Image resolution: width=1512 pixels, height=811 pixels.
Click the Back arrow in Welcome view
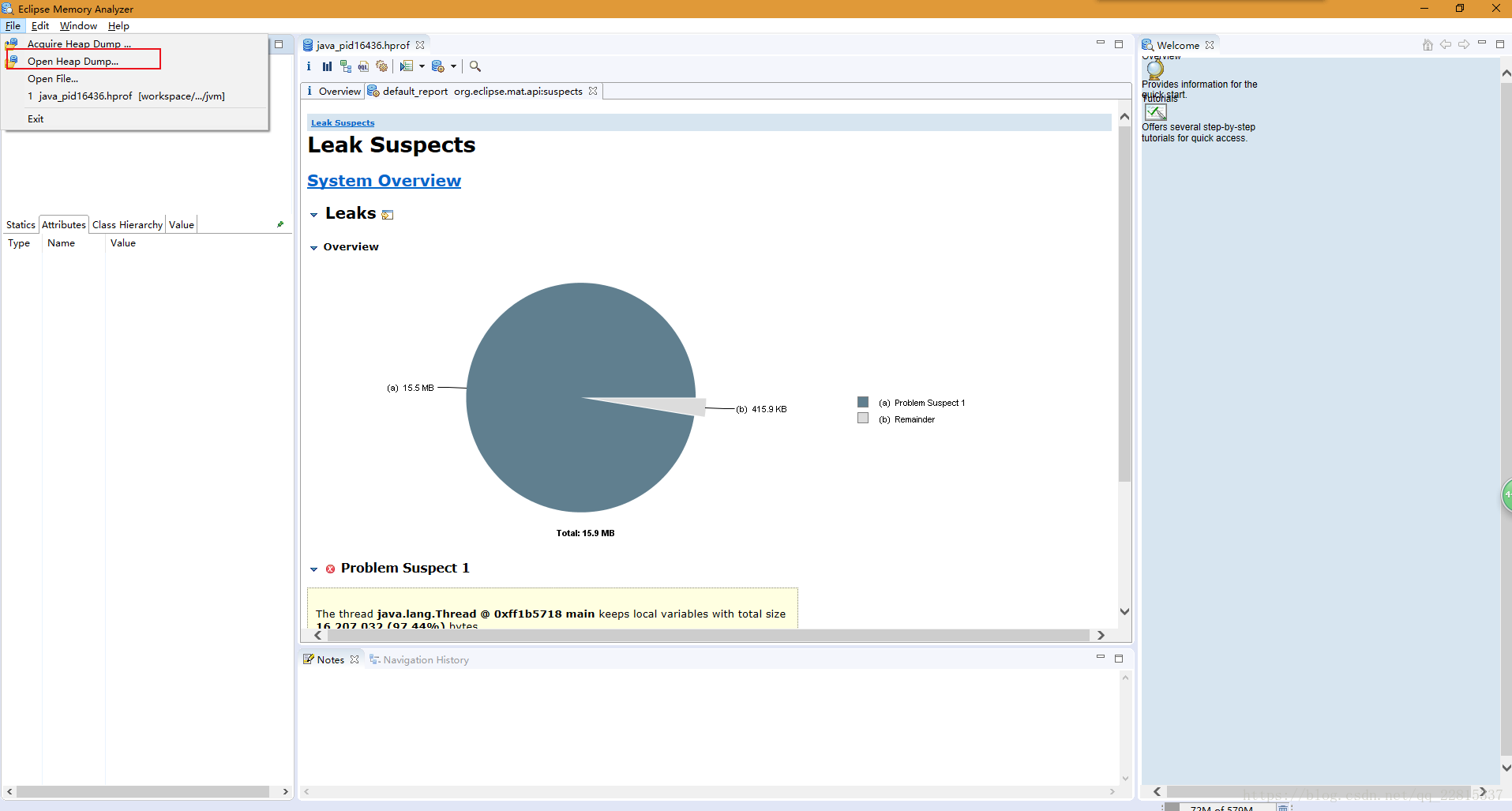pos(1446,45)
